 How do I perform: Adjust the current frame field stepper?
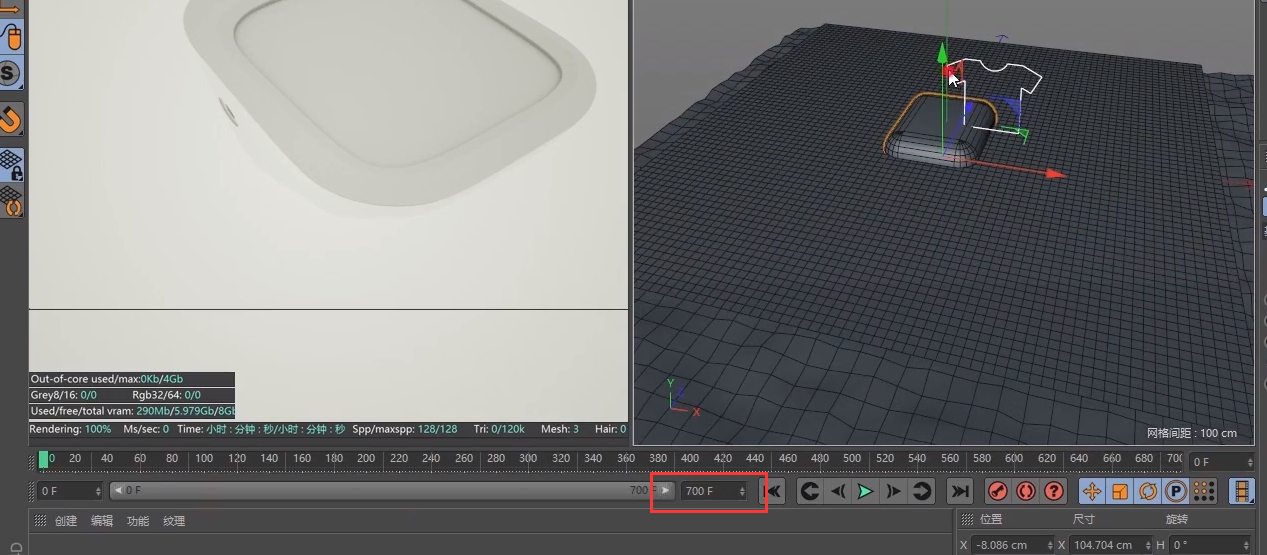pyautogui.click(x=1249, y=462)
